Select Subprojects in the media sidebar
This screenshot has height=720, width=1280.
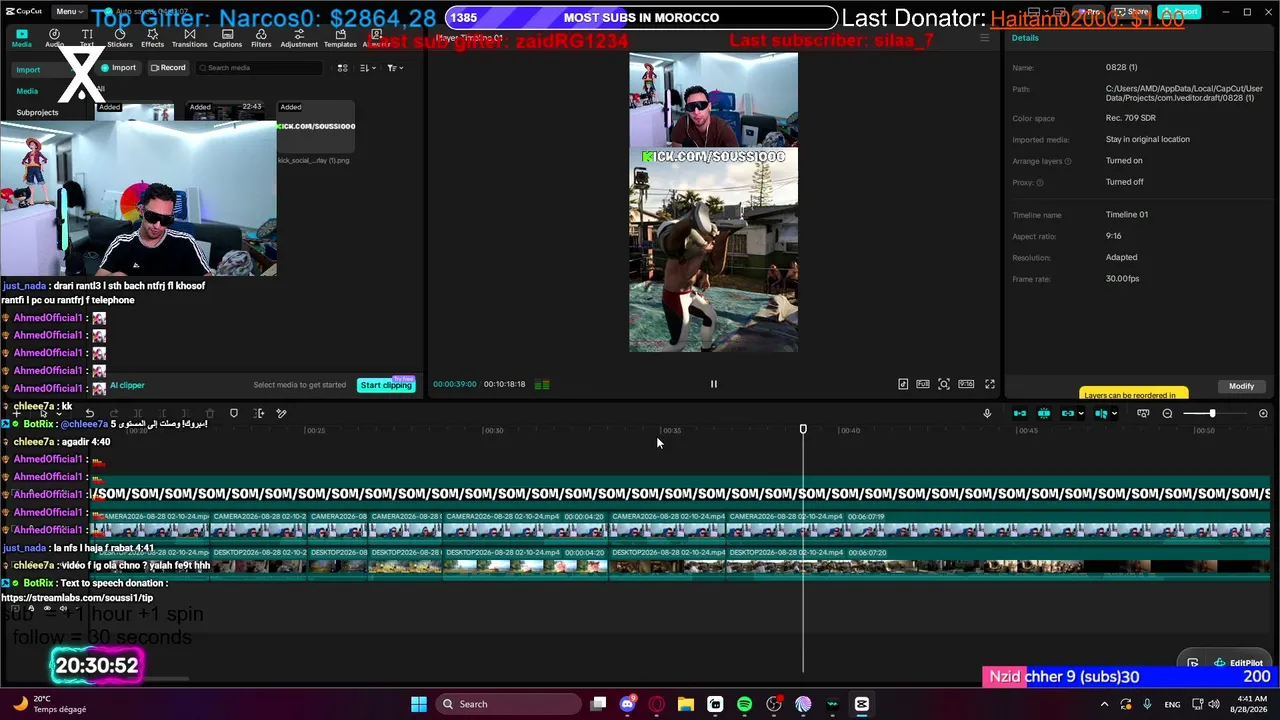(x=37, y=112)
